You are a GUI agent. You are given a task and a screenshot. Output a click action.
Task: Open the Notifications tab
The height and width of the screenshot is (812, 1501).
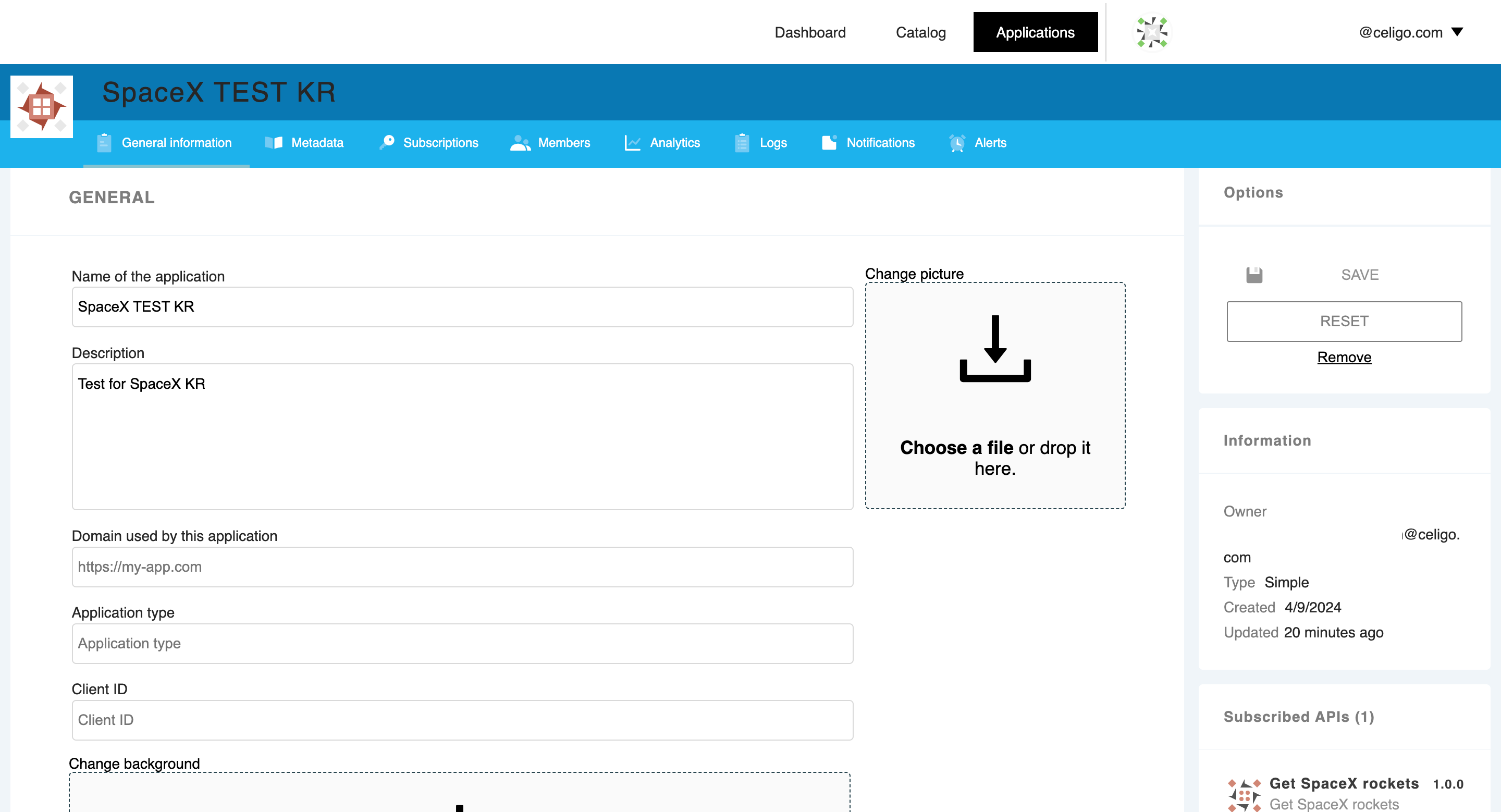pos(869,143)
